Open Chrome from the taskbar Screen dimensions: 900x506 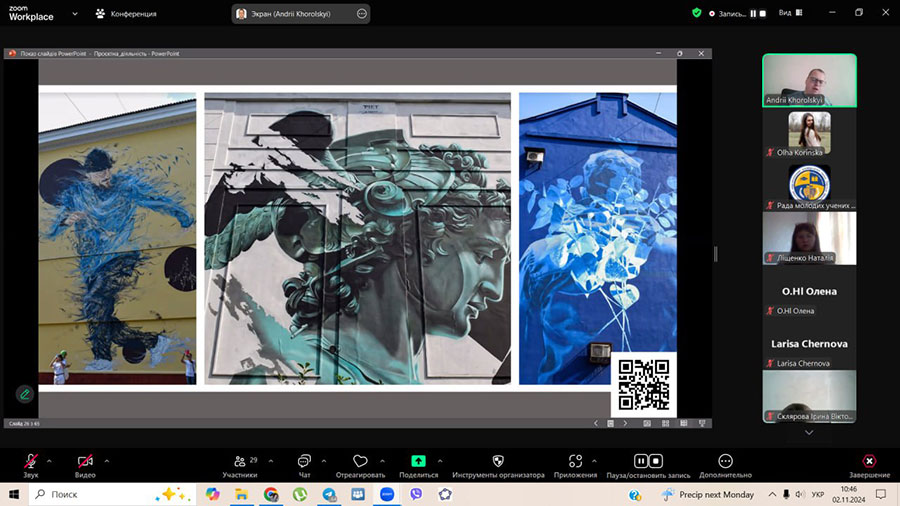pyautogui.click(x=271, y=494)
